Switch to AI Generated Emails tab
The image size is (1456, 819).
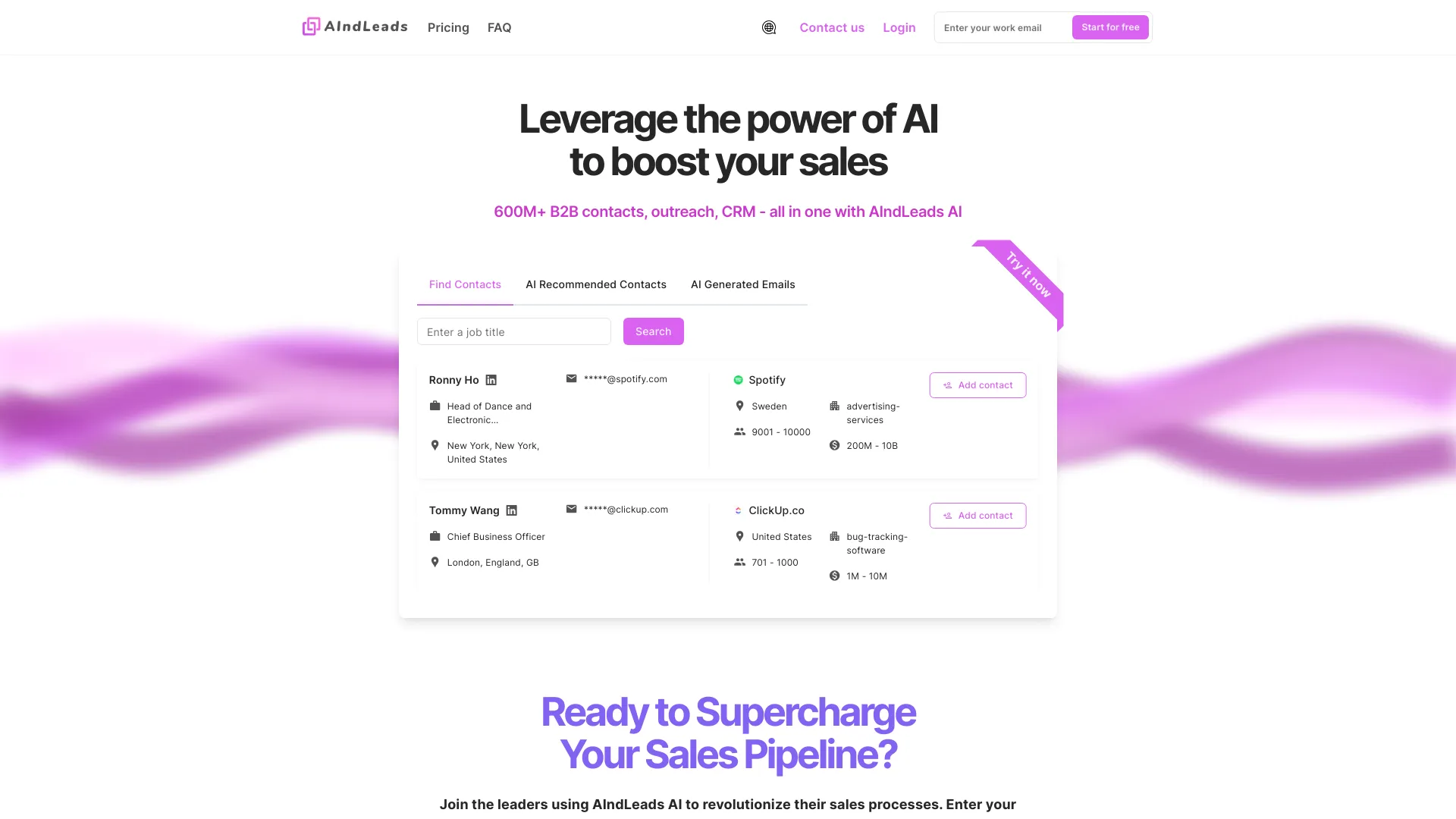[743, 285]
